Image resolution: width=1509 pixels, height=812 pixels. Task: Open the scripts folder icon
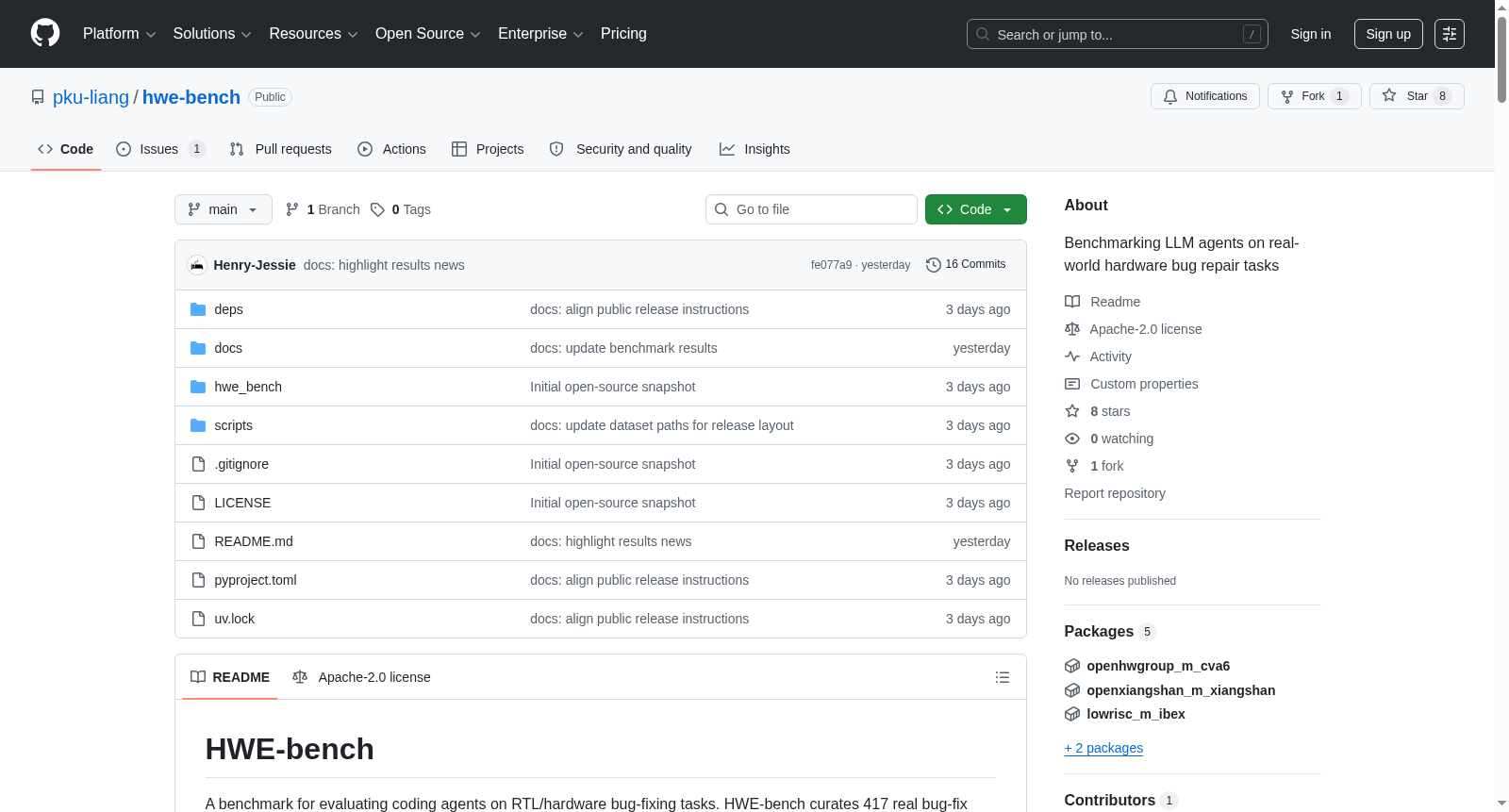pos(198,425)
